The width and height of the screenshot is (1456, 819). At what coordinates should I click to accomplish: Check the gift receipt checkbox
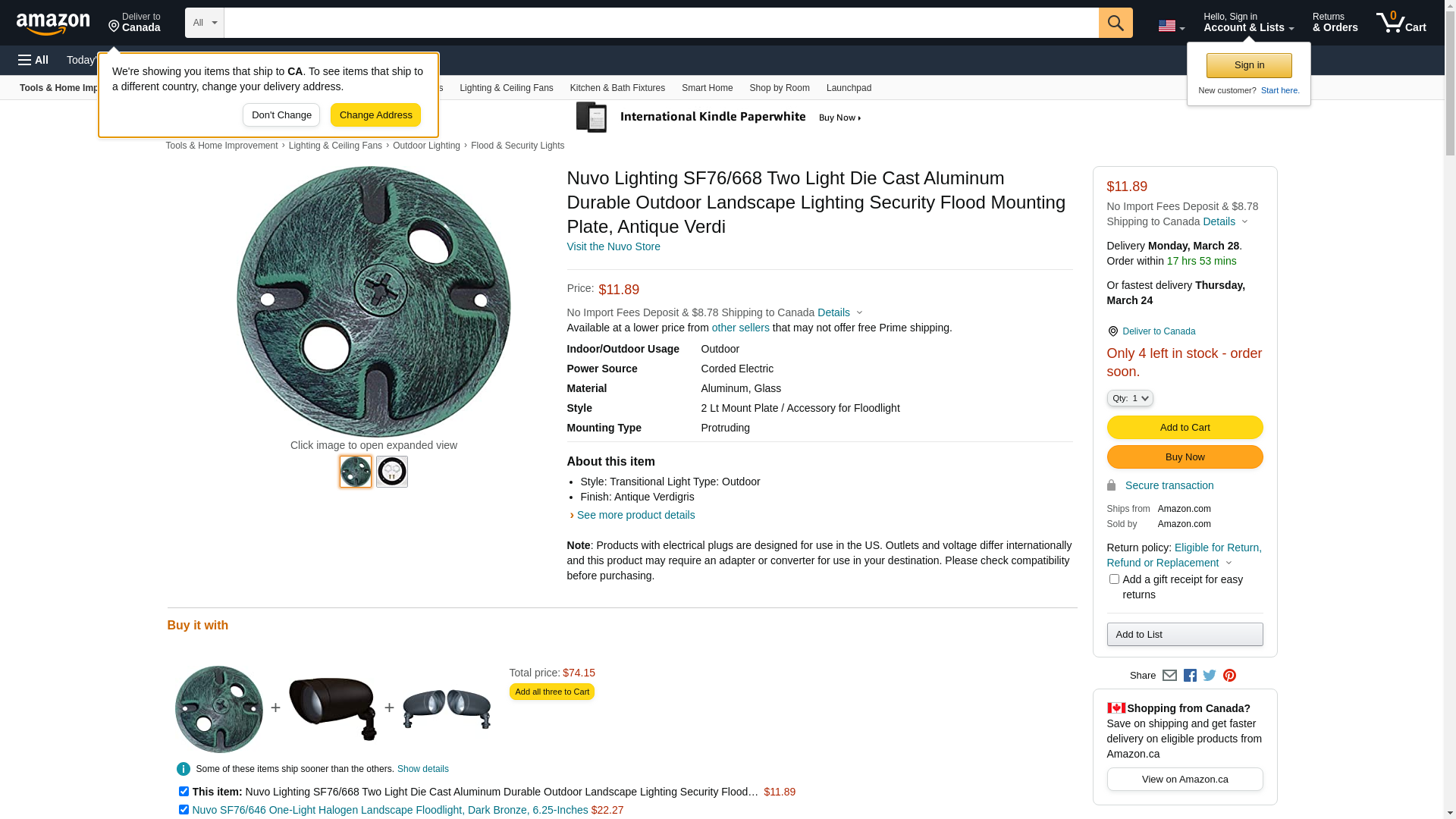[x=1114, y=579]
